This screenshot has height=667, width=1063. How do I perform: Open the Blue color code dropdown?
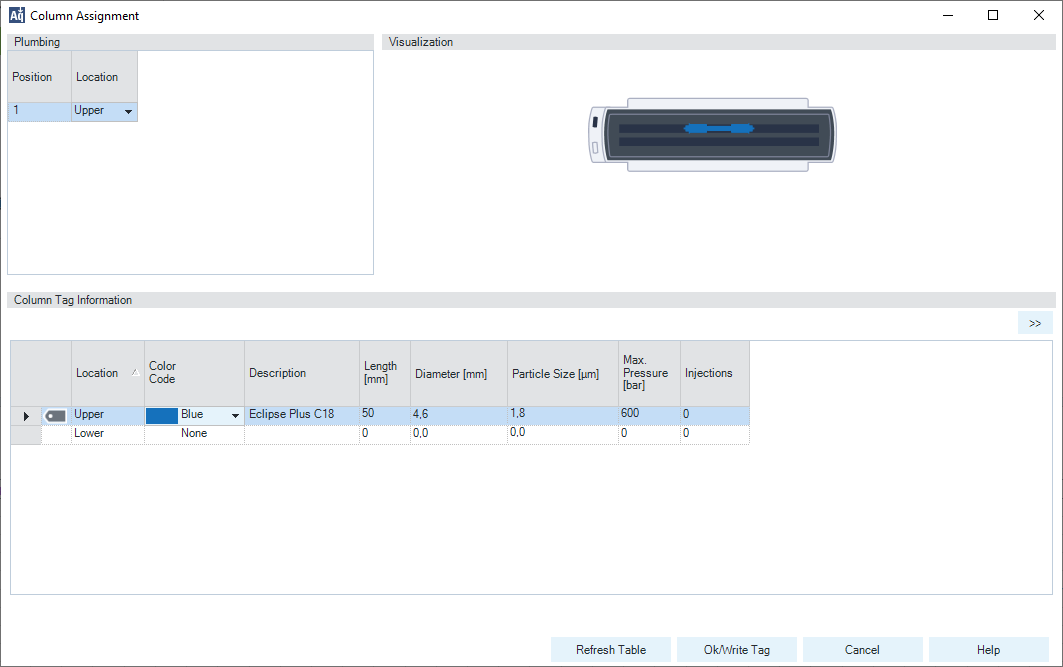pos(235,415)
